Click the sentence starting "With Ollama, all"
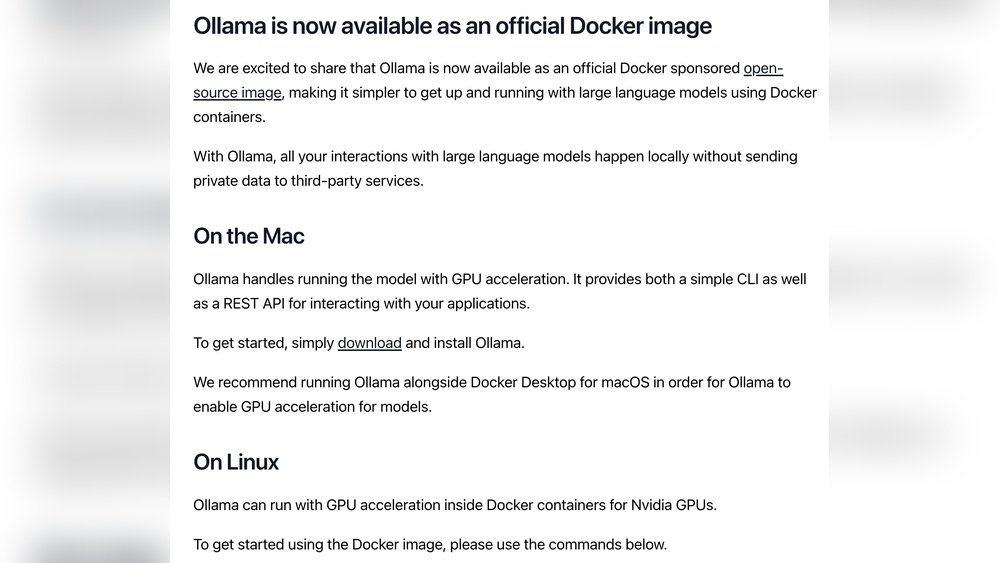 [481, 156]
